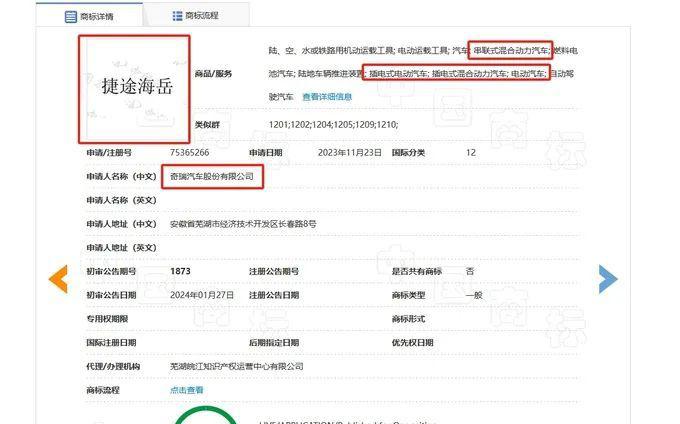Viewport: 680px width, 424px height.
Task: Select the 代理/办理机构 label
Action: click(113, 366)
